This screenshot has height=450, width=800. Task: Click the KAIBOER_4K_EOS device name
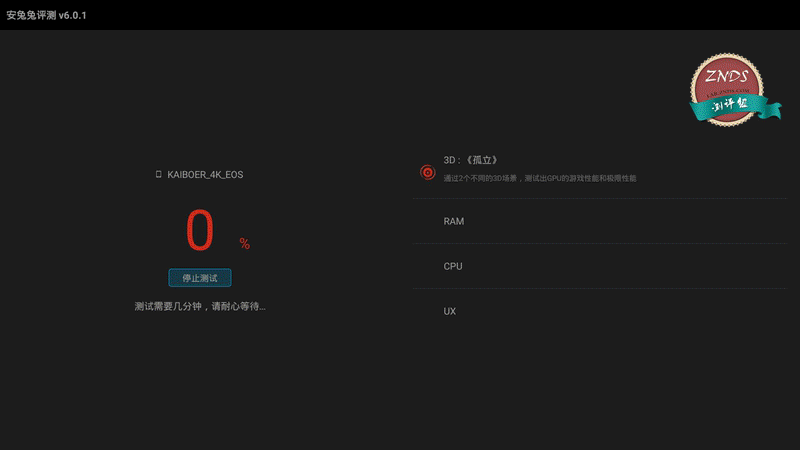click(x=205, y=174)
